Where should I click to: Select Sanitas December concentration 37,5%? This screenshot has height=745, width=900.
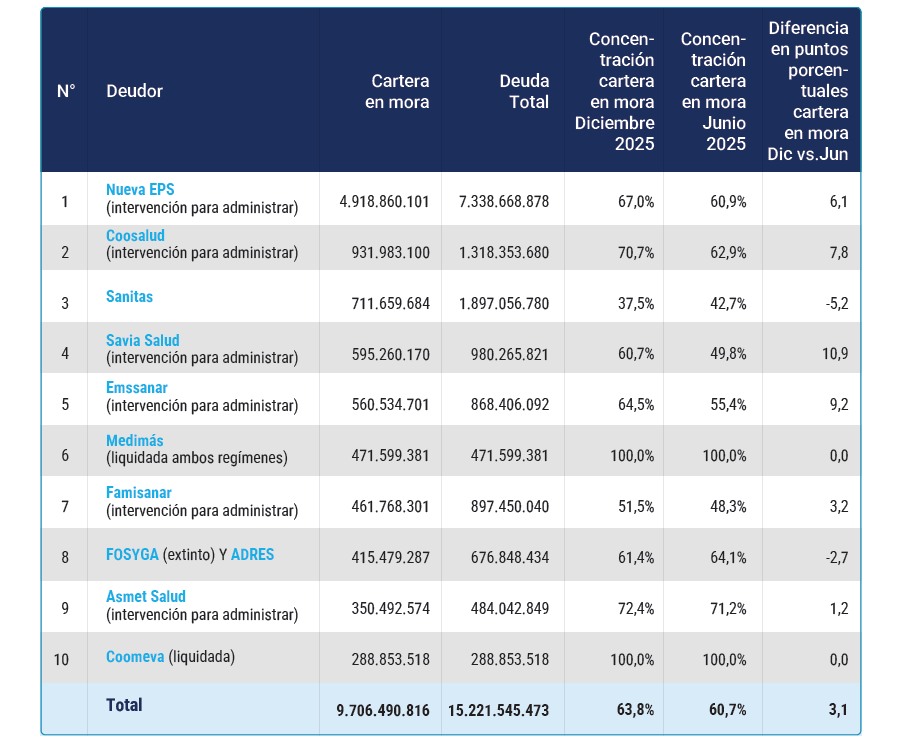[x=636, y=303]
